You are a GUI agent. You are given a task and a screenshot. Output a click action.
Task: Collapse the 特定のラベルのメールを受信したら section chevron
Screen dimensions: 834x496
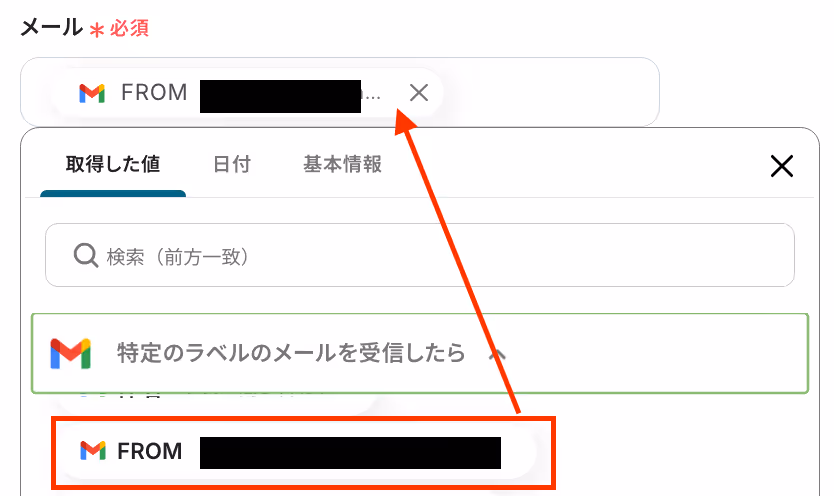[x=497, y=354]
